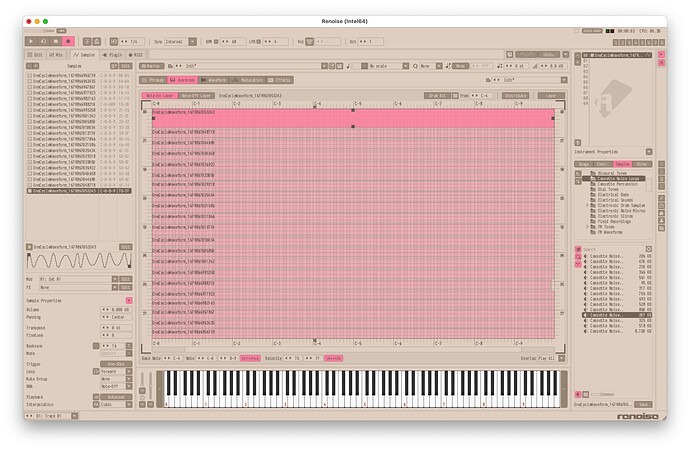The width and height of the screenshot is (690, 451).
Task: Play the sample preview beside waveform name
Action: click(x=29, y=247)
